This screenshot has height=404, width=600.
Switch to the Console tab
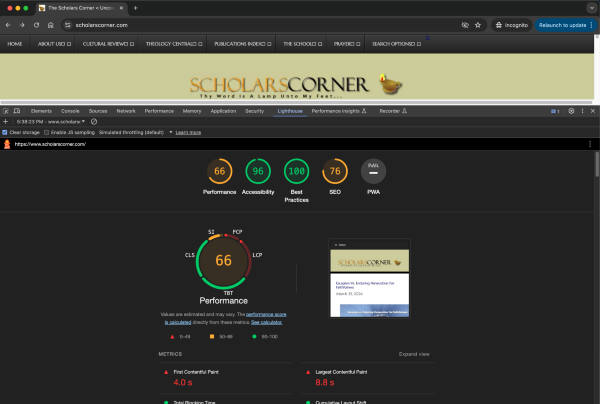70,111
